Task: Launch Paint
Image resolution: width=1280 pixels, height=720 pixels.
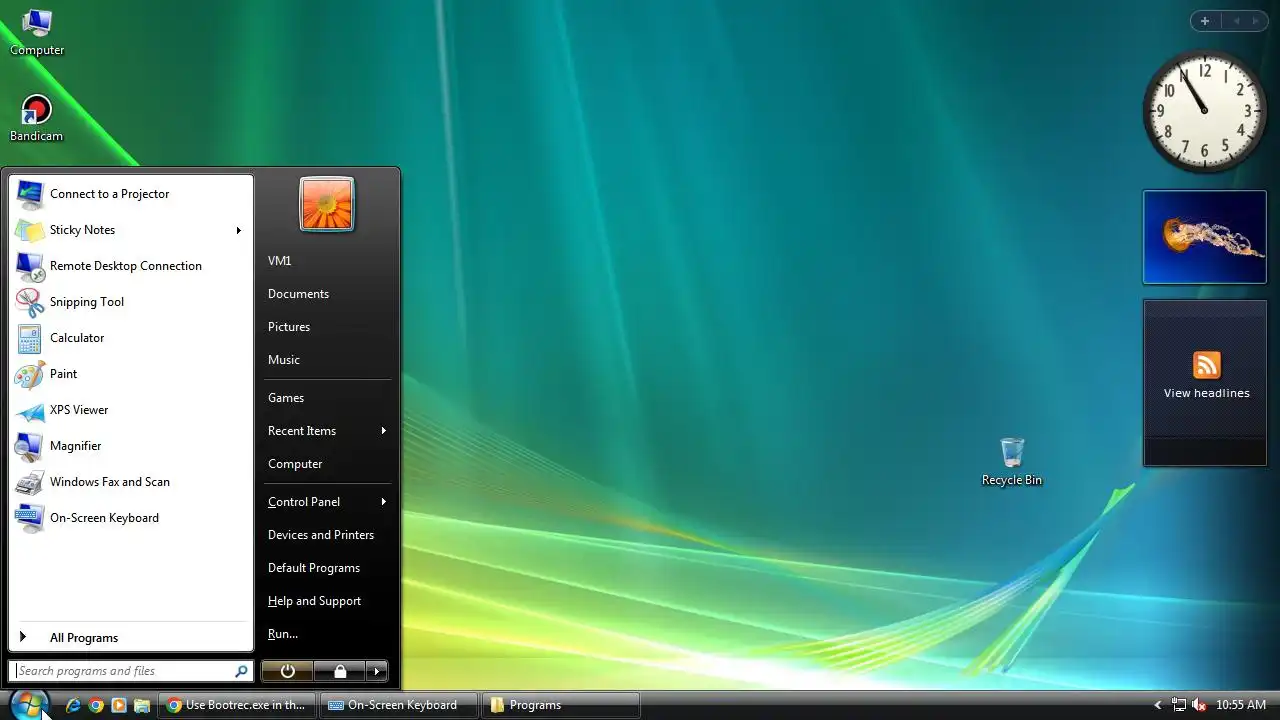Action: coord(131,374)
